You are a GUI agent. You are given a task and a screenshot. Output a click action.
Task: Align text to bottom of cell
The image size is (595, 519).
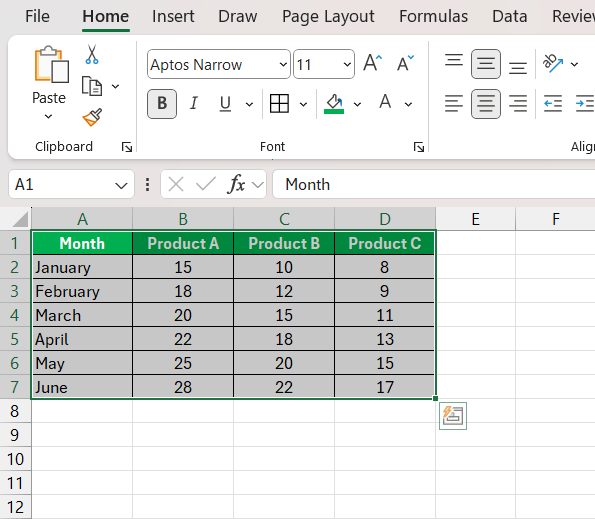point(518,68)
